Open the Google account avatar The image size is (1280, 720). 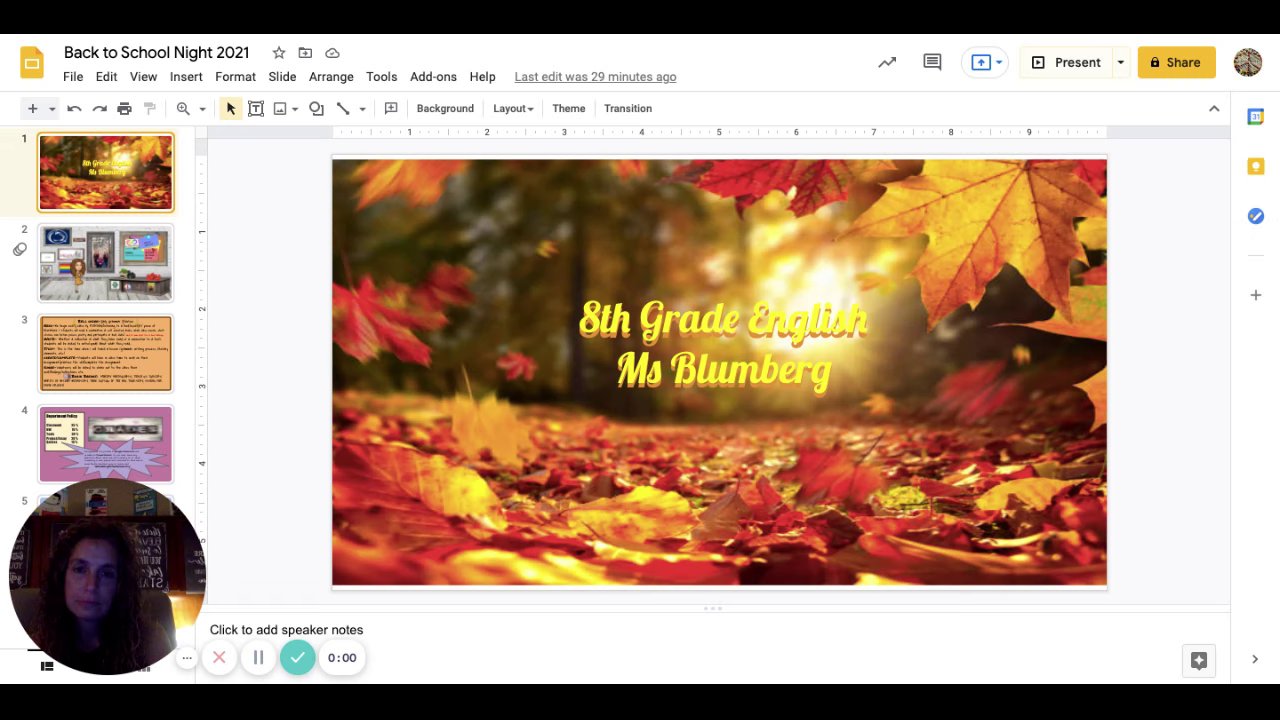[x=1248, y=62]
